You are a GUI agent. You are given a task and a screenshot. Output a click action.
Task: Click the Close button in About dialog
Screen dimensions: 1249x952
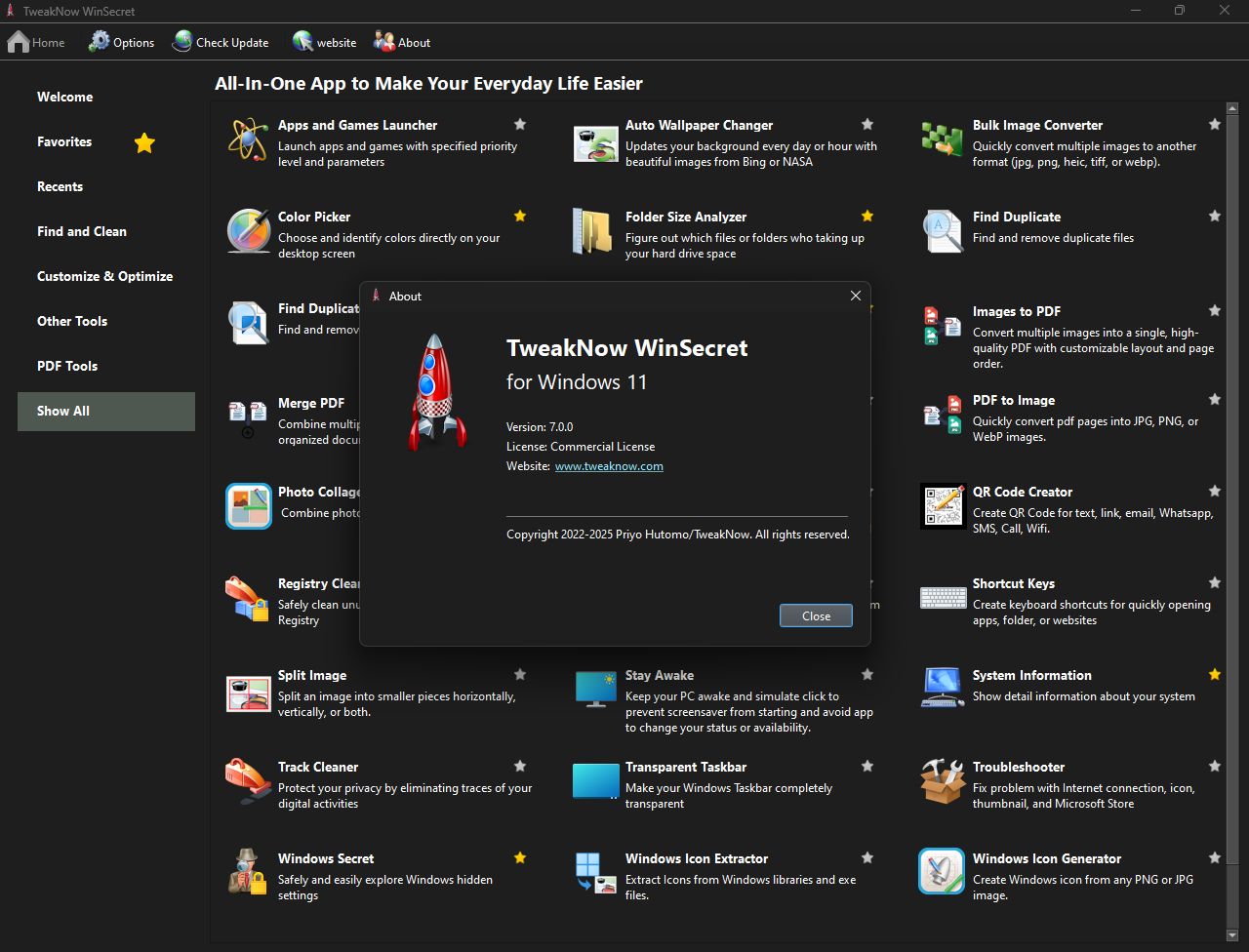[816, 615]
